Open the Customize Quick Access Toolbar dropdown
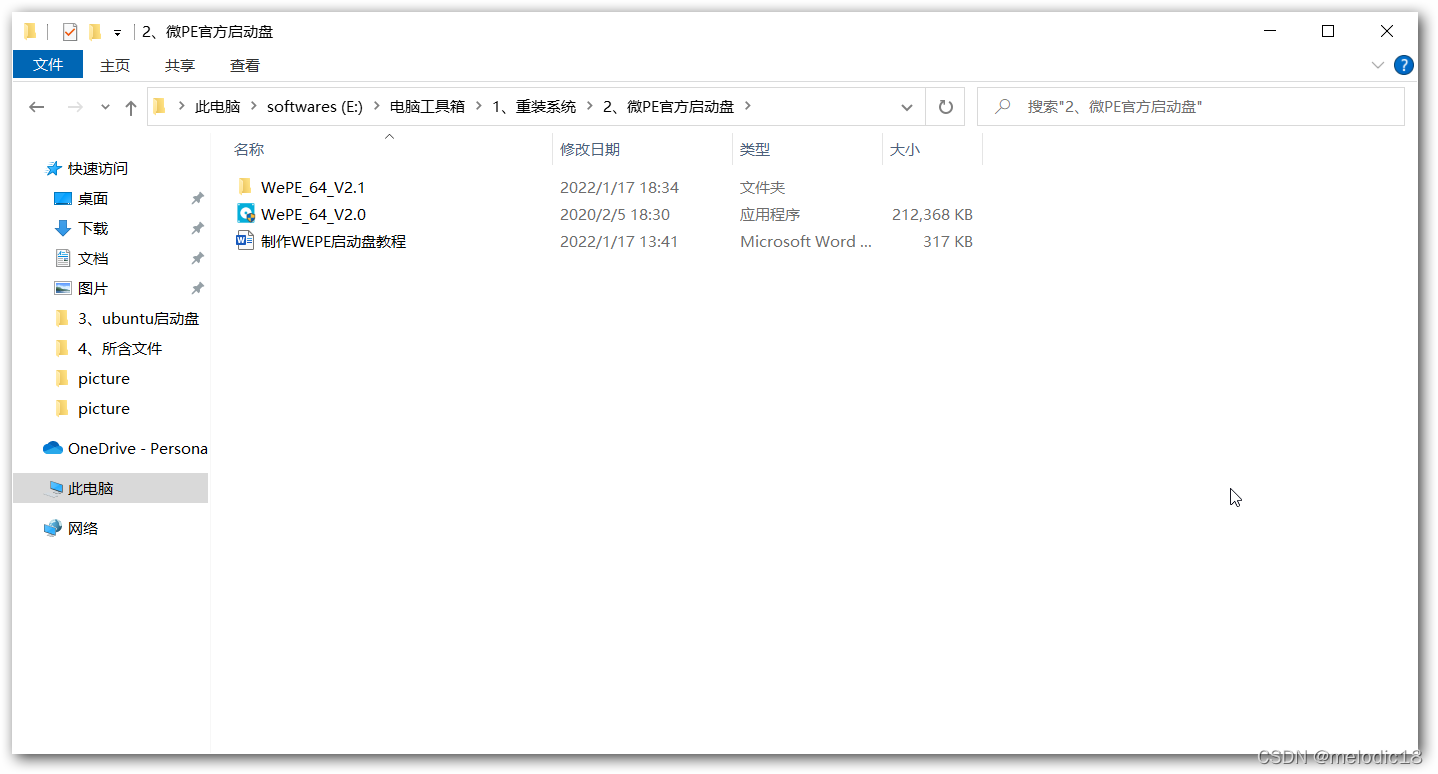The height and width of the screenshot is (774, 1438). pos(117,33)
